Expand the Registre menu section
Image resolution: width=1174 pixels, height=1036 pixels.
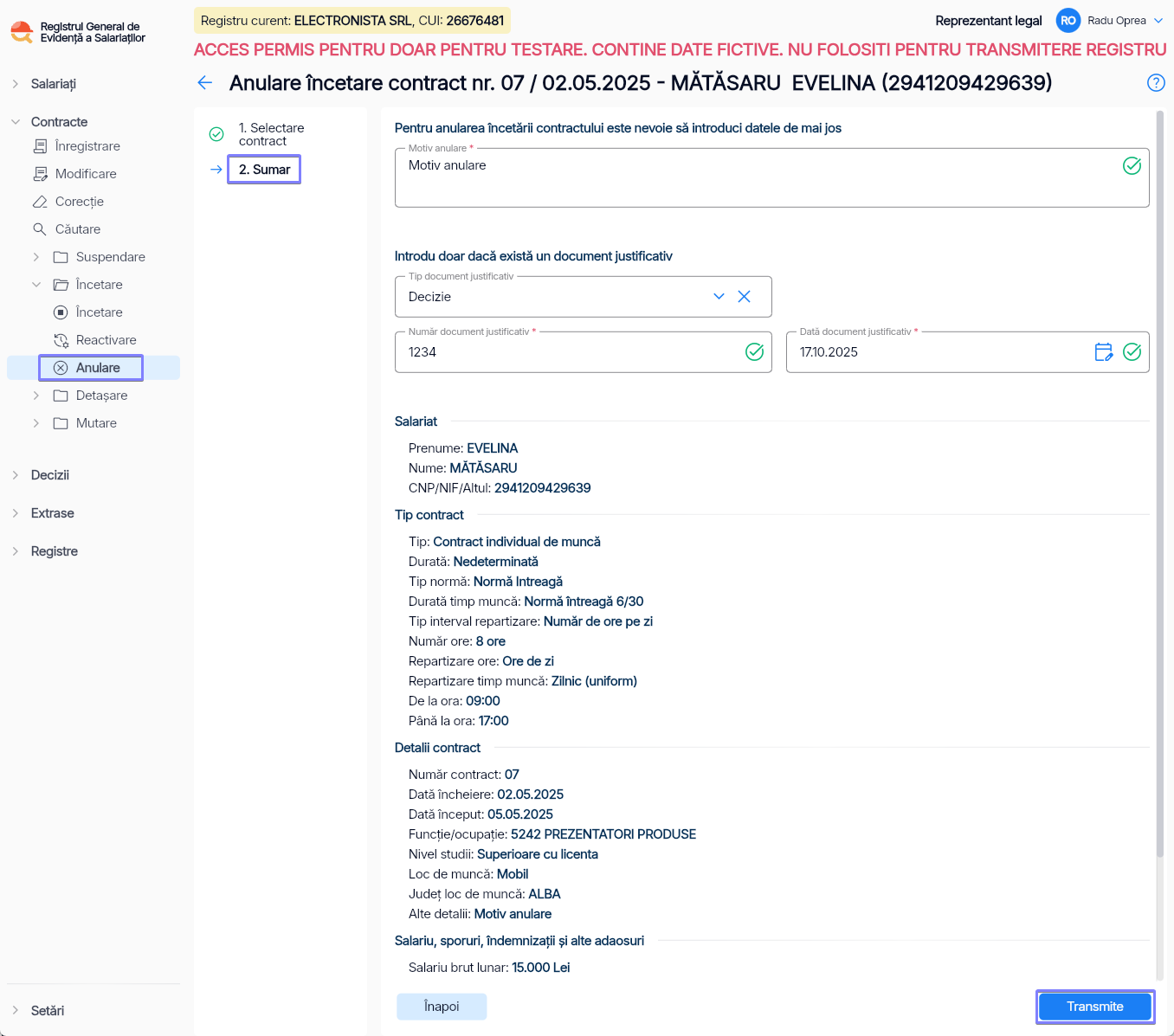16,551
